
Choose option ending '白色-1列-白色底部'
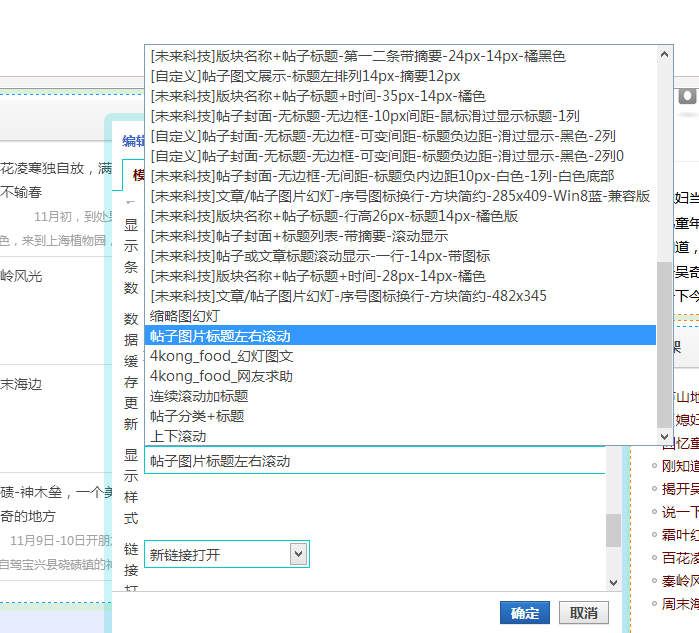(400, 176)
